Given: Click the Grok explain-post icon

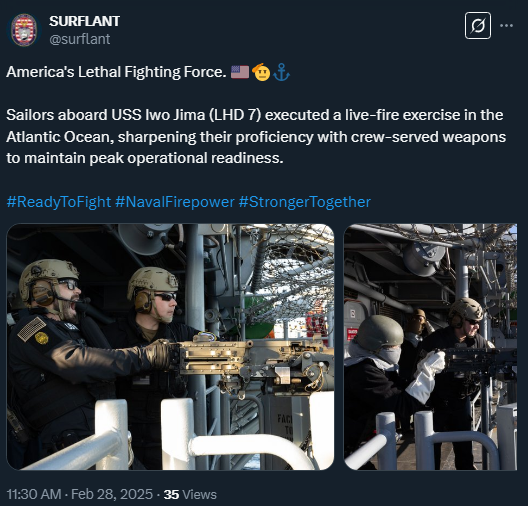Looking at the screenshot, I should coord(477,26).
